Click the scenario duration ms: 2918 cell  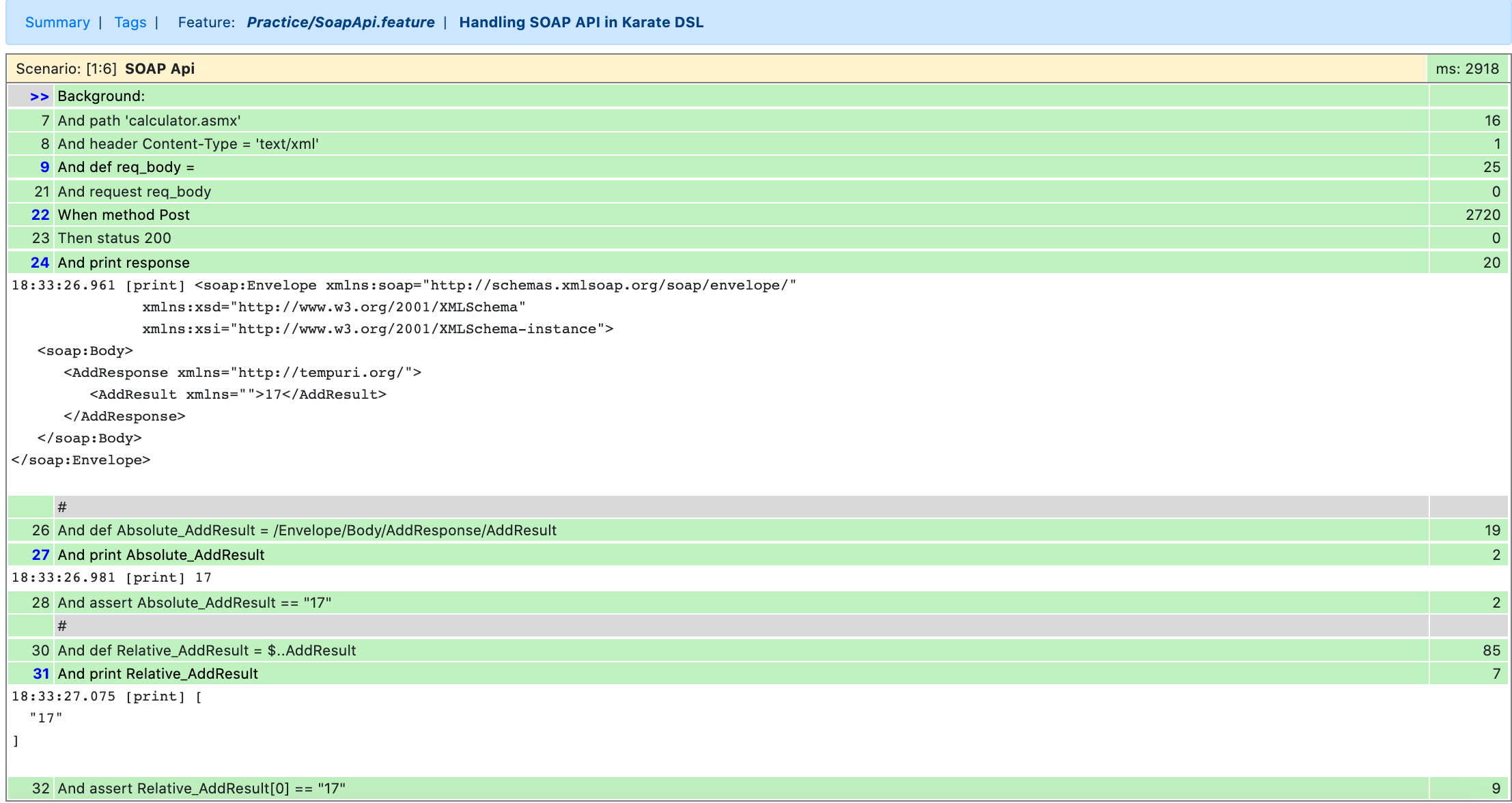pos(1467,69)
